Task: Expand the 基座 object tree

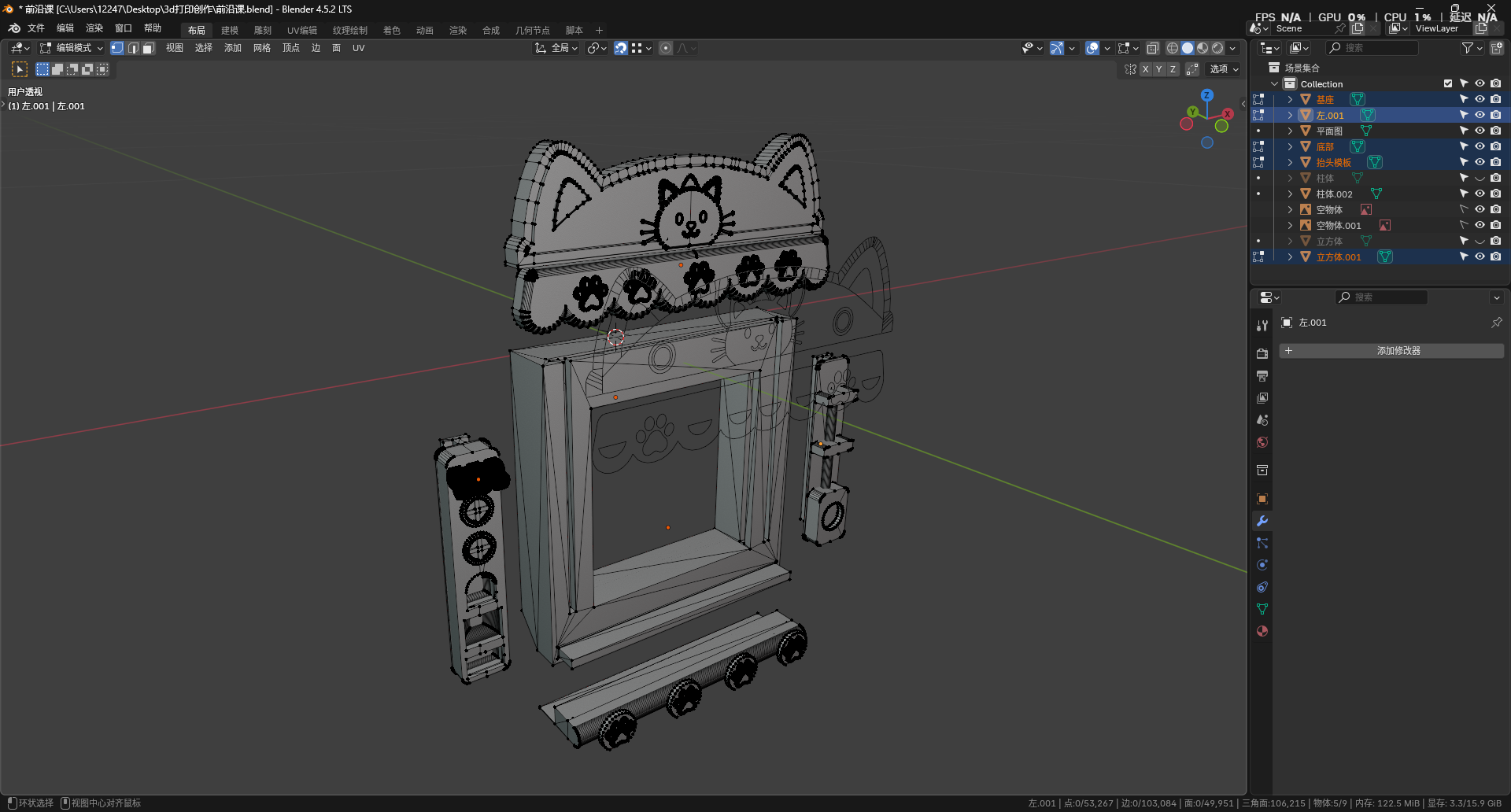Action: [x=1290, y=99]
